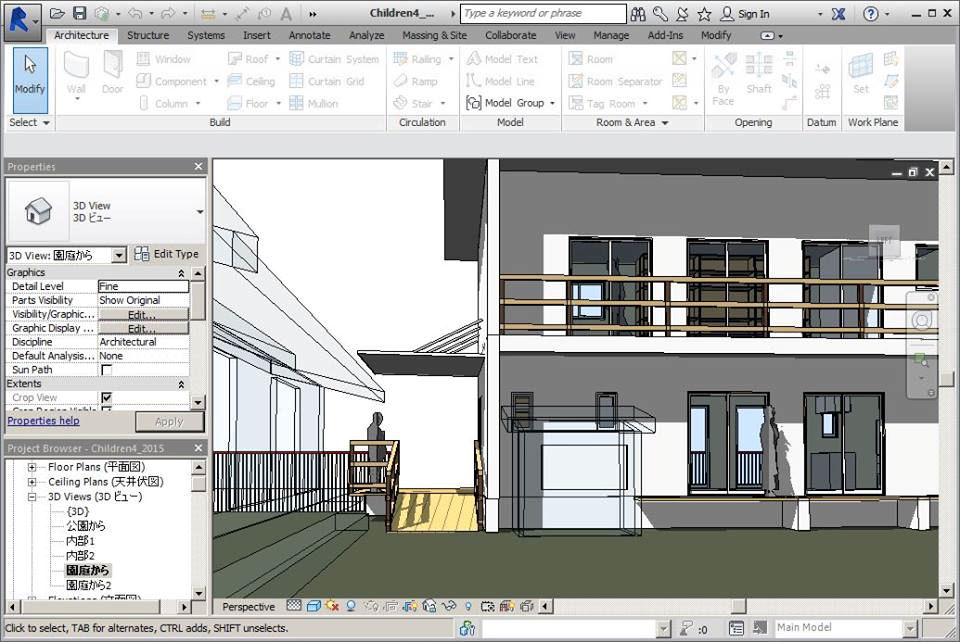Expand the Floor Plans tree node
This screenshot has width=960, height=642.
[32, 467]
